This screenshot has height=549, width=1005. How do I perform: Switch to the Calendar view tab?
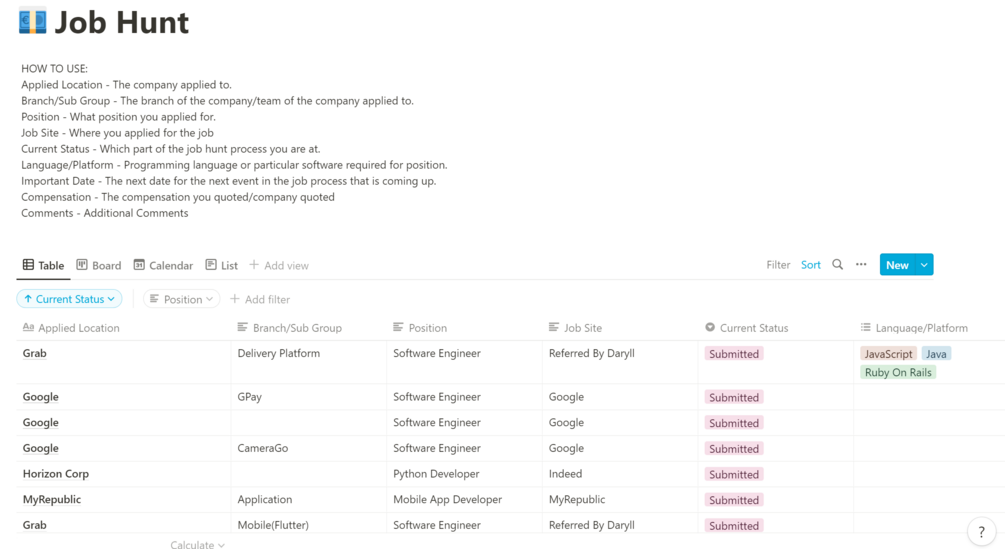point(163,265)
